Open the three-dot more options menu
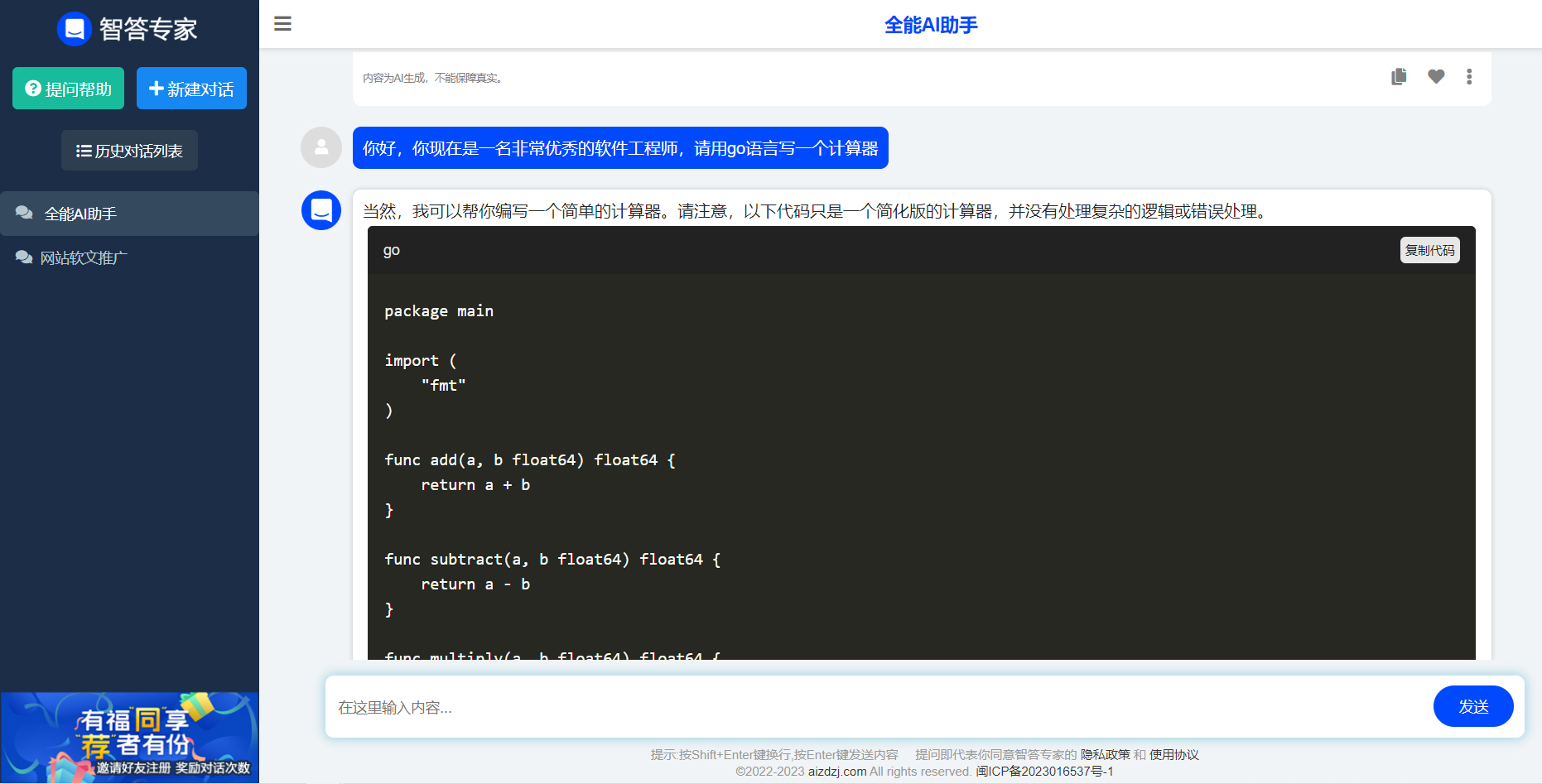This screenshot has width=1542, height=784. pyautogui.click(x=1469, y=77)
